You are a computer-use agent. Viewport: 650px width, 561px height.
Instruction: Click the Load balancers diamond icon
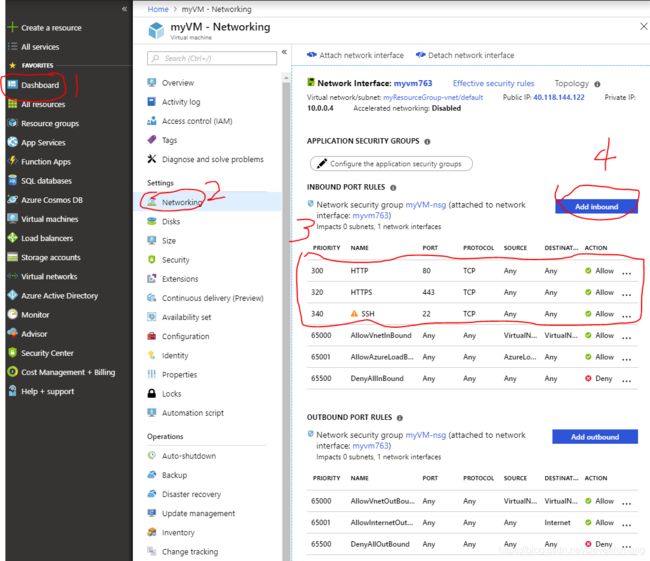point(12,238)
